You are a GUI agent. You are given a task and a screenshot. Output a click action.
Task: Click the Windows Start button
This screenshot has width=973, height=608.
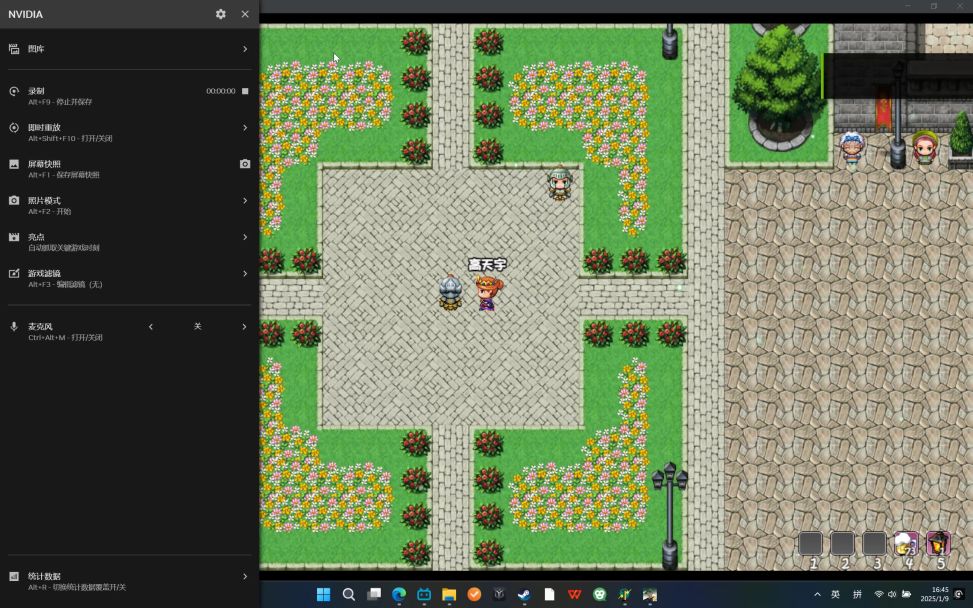click(323, 594)
